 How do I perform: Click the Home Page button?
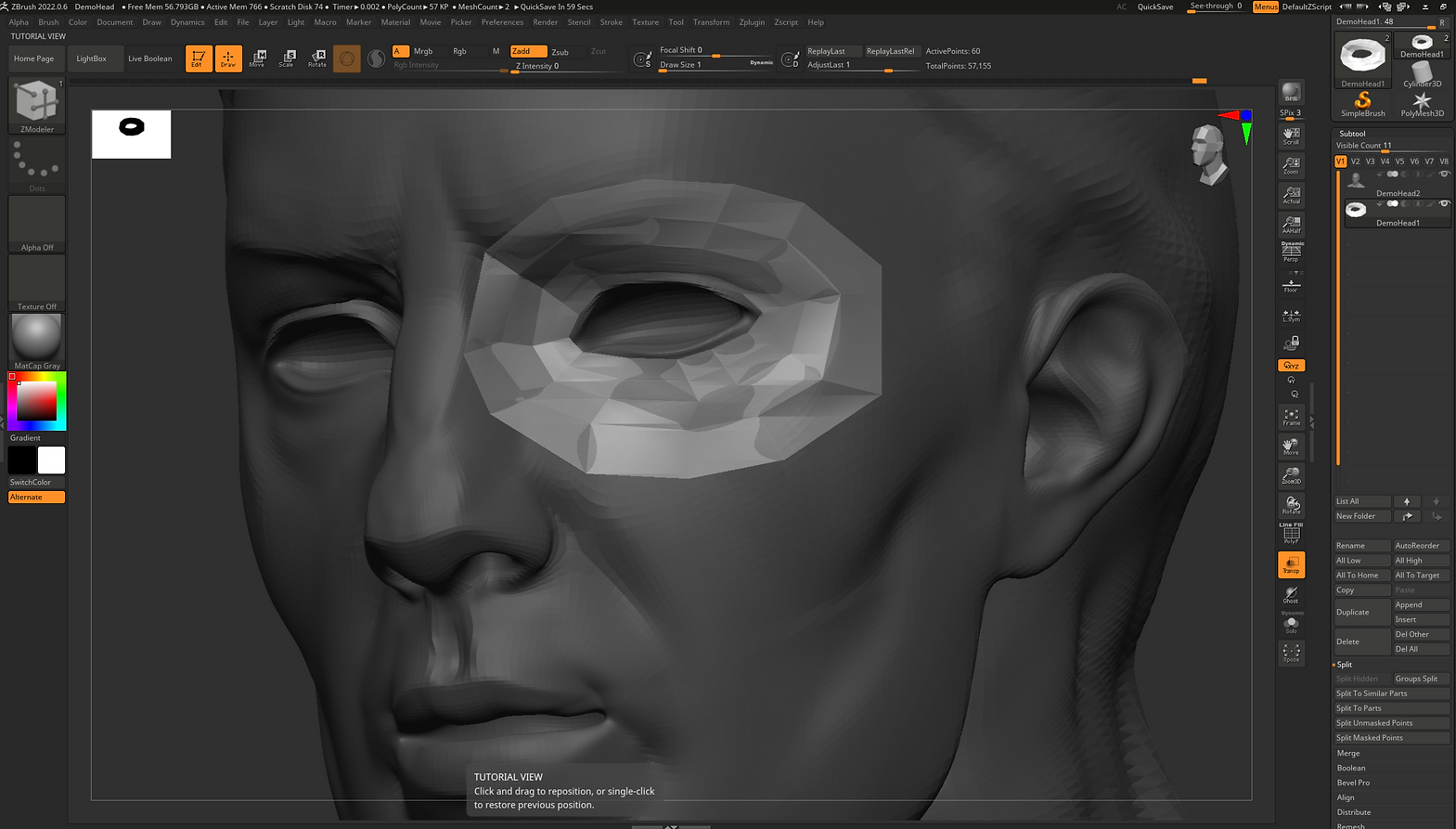click(x=34, y=58)
